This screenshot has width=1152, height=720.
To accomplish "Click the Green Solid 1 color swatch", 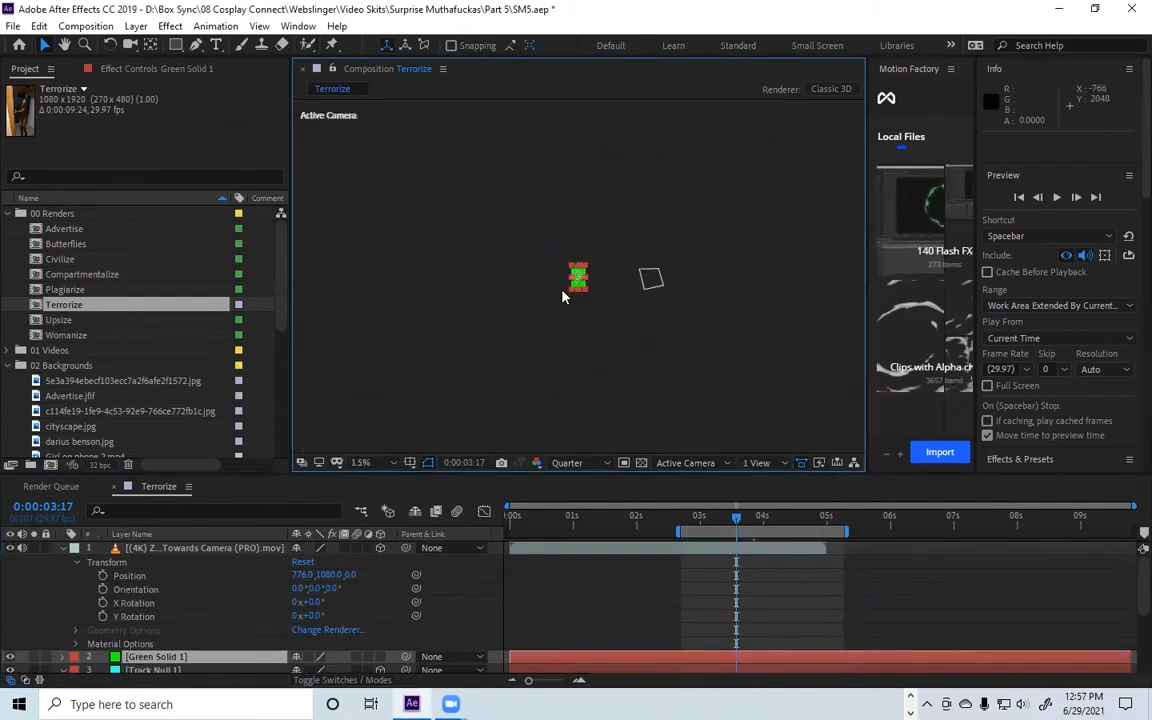I will click(115, 657).
